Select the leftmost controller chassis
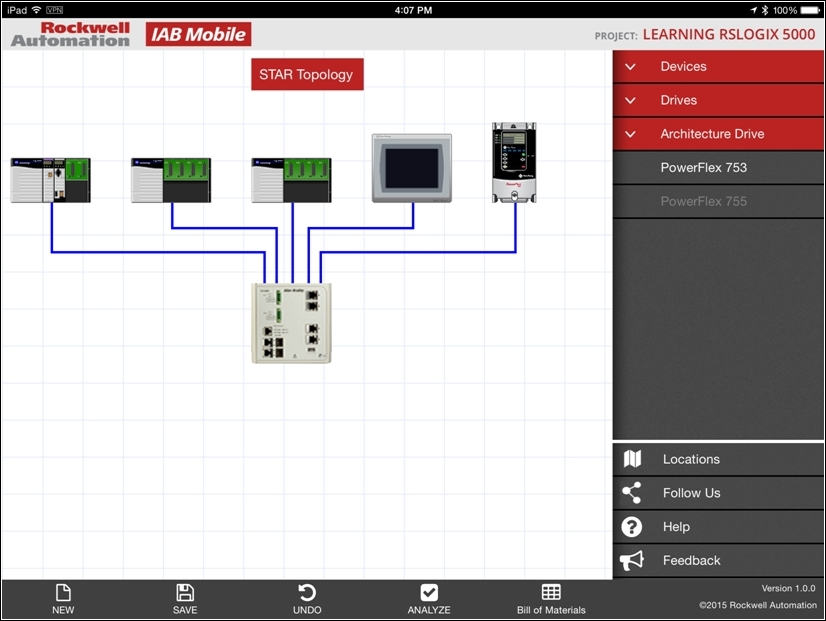826x621 pixels. click(51, 180)
